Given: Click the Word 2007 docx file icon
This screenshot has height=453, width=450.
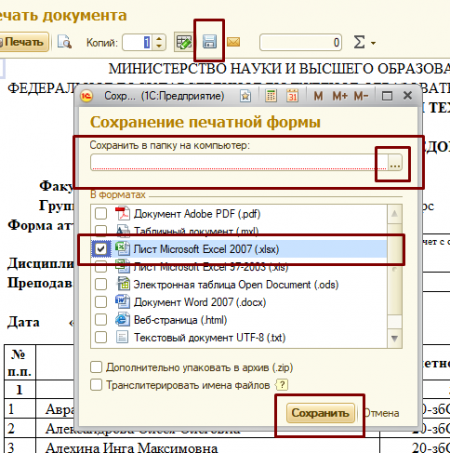Looking at the screenshot, I should click(122, 302).
